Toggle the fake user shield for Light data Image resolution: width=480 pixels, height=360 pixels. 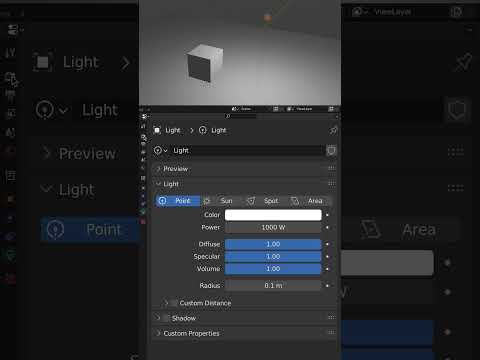pos(331,150)
